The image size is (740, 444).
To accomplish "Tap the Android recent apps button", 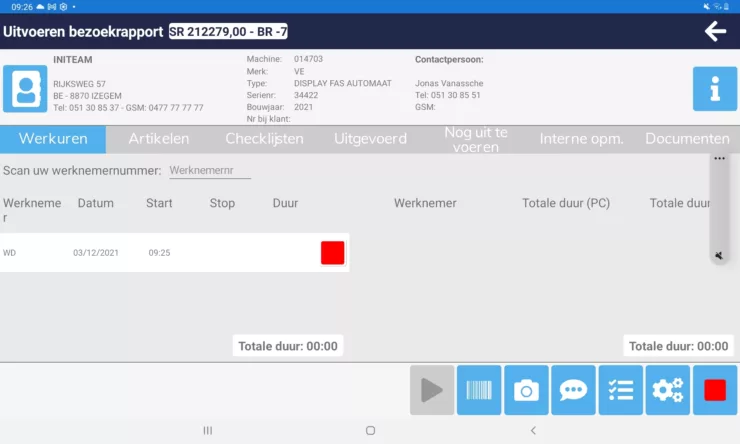I will [208, 430].
